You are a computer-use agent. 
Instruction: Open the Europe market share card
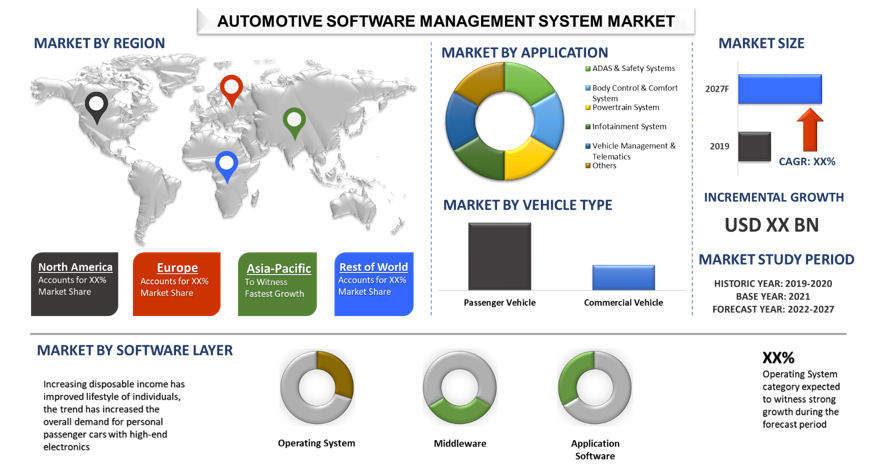[175, 284]
